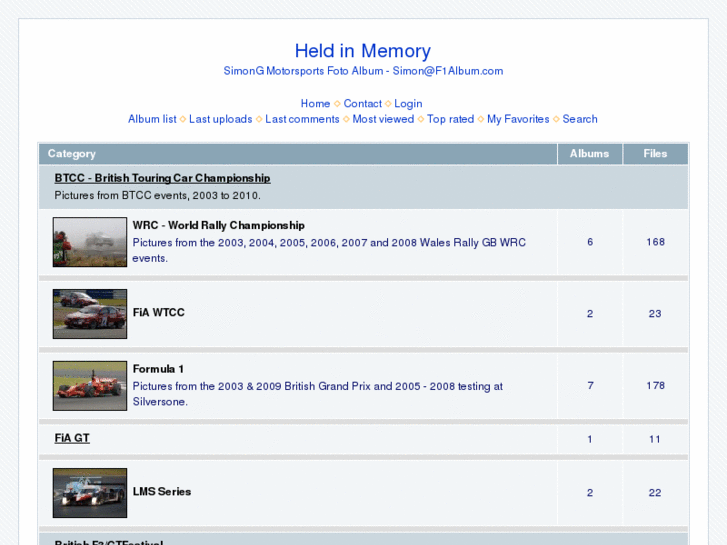Image resolution: width=727 pixels, height=545 pixels.
Task: Open the FiA GT category
Action: [x=72, y=438]
